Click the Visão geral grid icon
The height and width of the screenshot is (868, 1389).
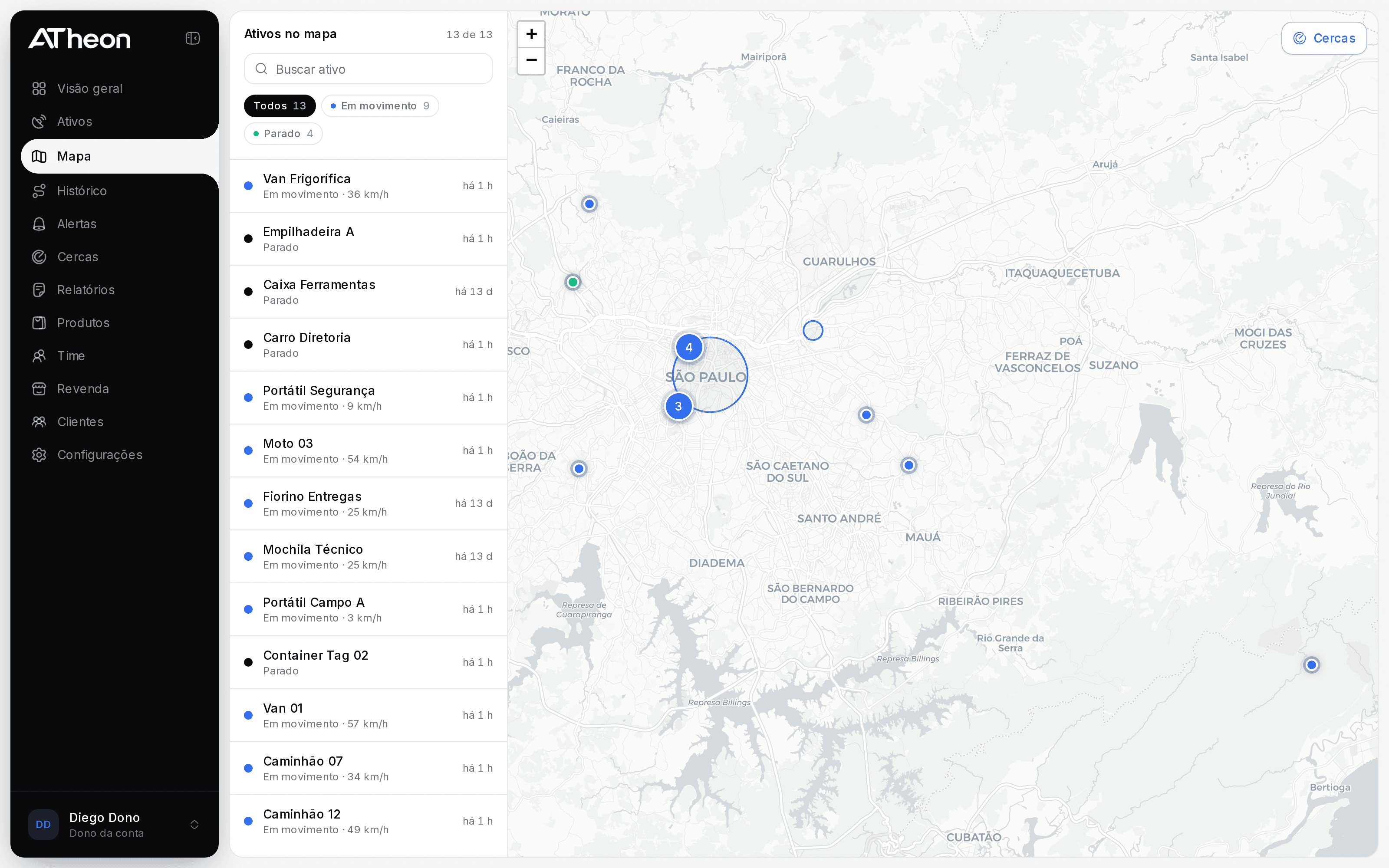pyautogui.click(x=39, y=89)
